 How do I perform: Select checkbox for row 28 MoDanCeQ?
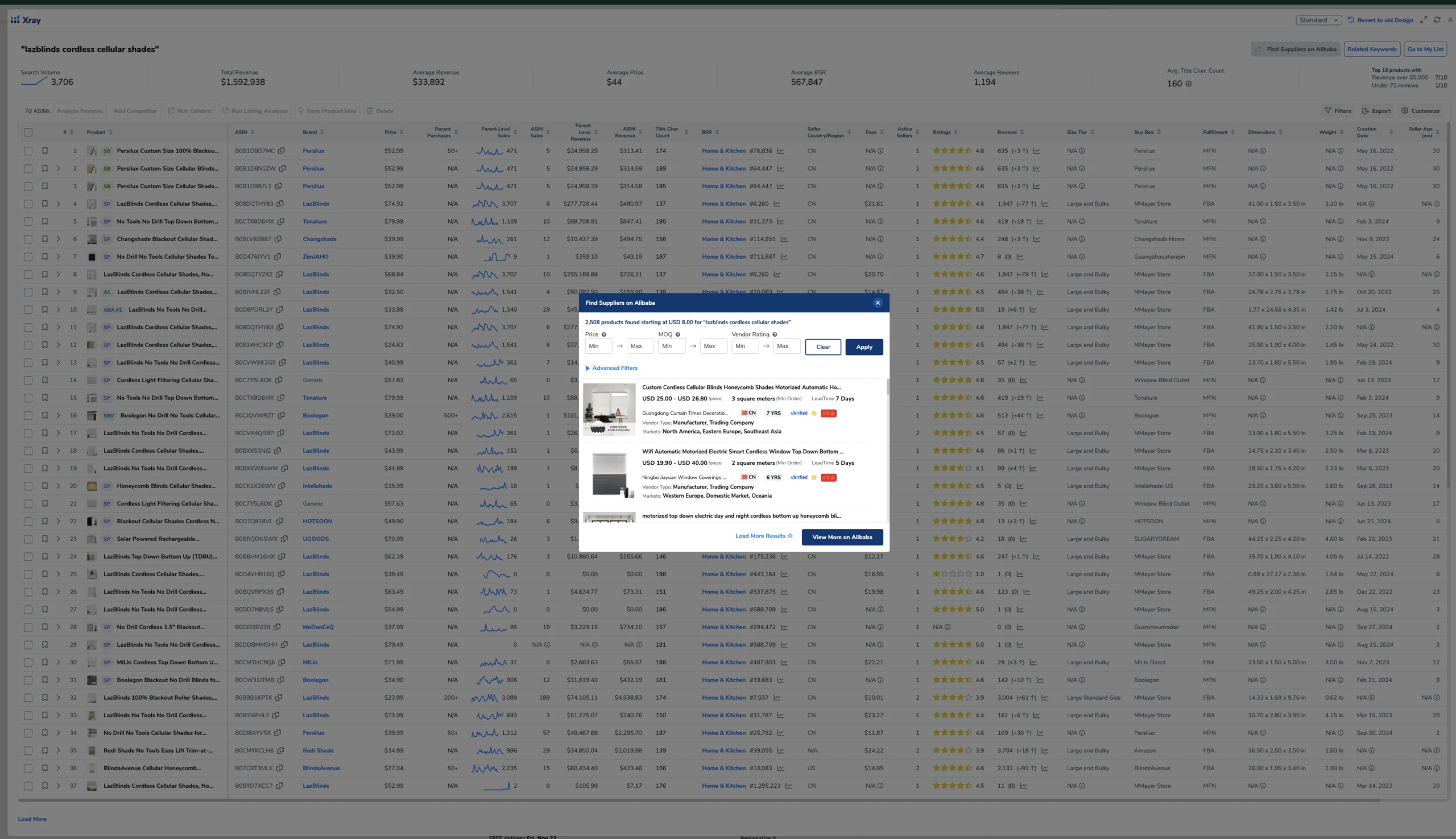pyautogui.click(x=28, y=627)
